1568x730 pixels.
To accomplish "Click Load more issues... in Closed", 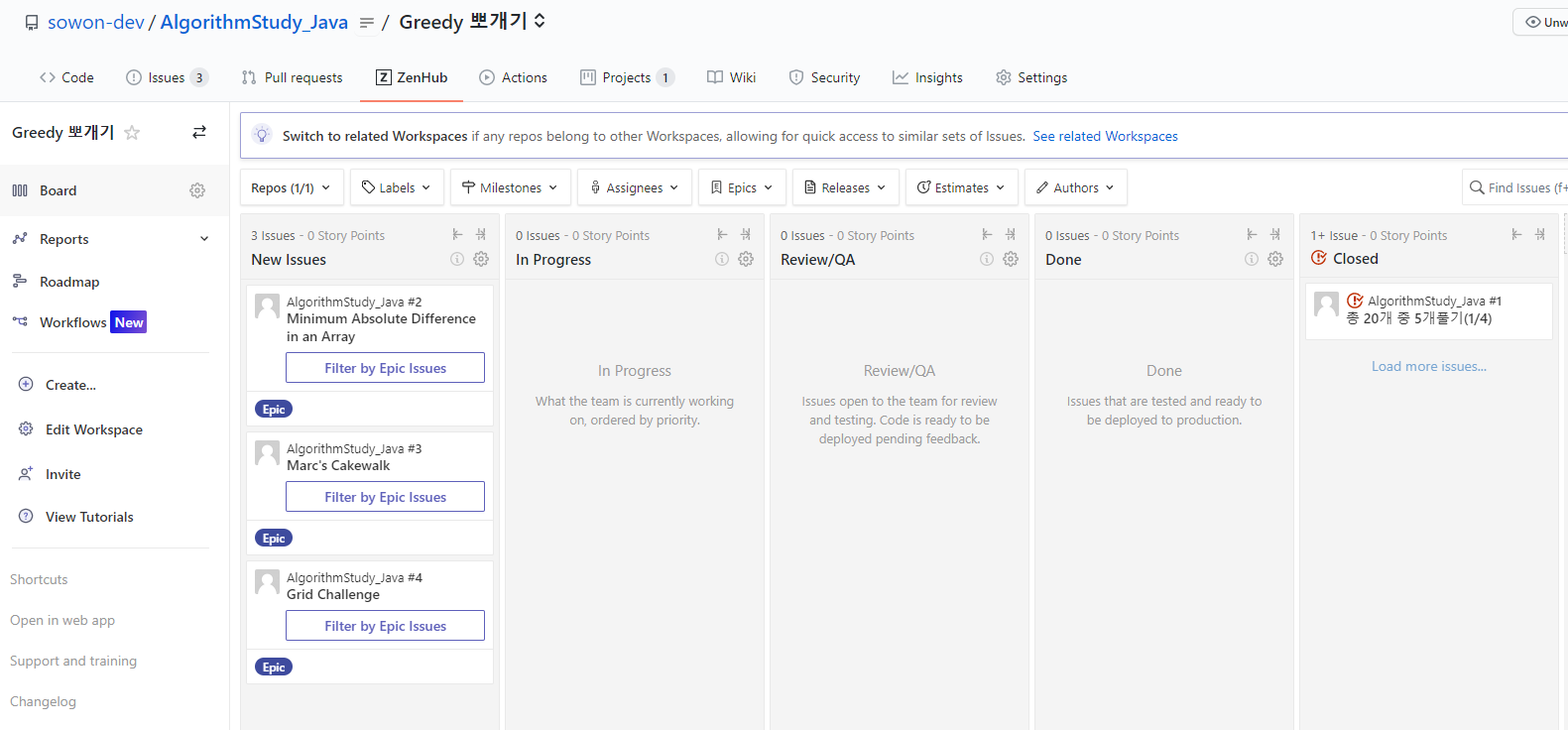I will [x=1428, y=366].
